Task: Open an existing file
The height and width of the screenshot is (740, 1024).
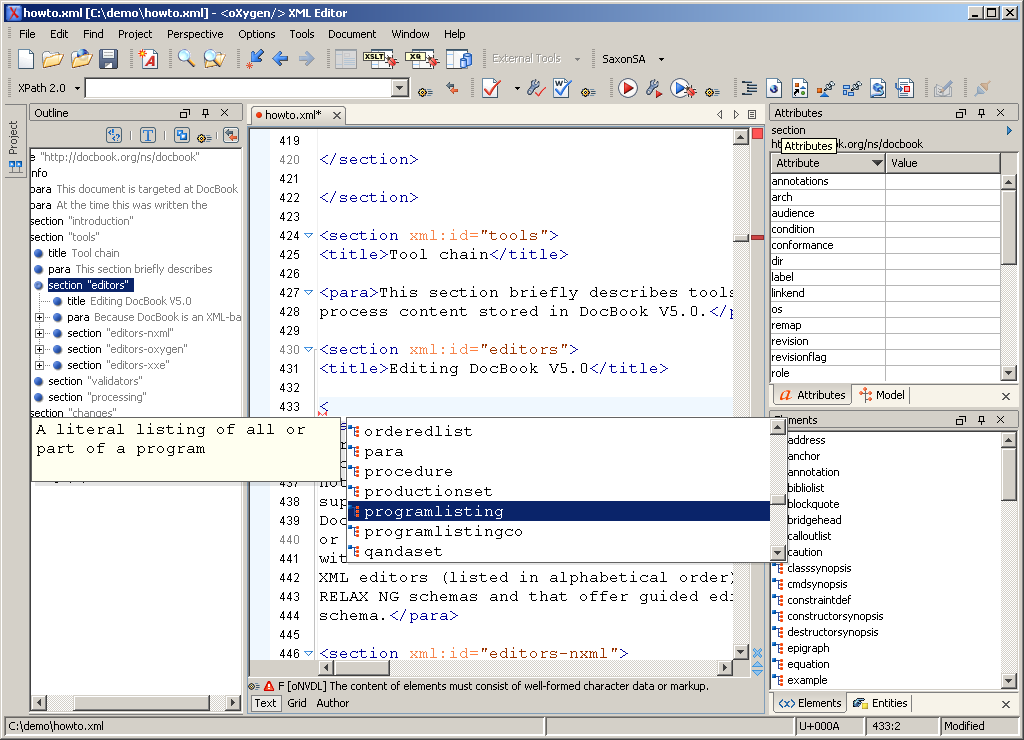Action: tap(52, 60)
